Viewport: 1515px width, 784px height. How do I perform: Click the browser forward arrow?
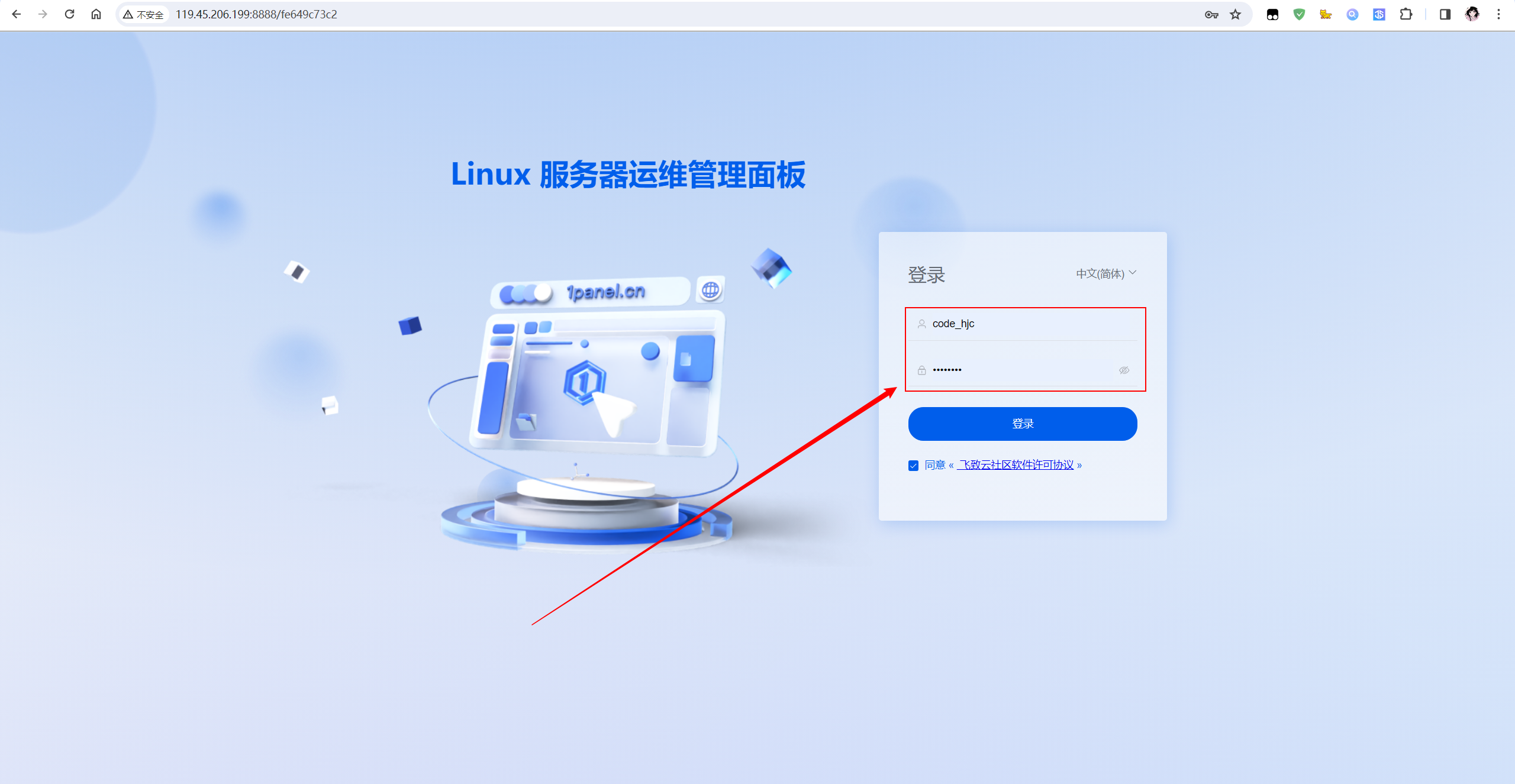43,14
